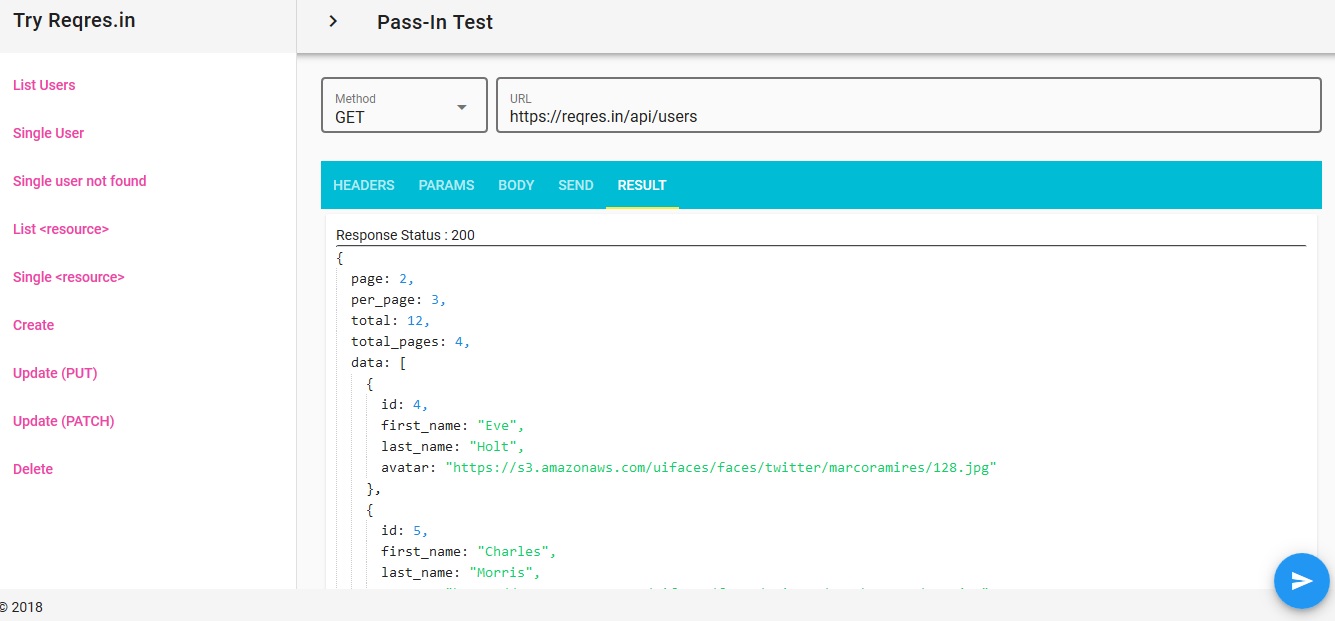Viewport: 1335px width, 621px height.
Task: Open the List Users example
Action: coord(44,85)
